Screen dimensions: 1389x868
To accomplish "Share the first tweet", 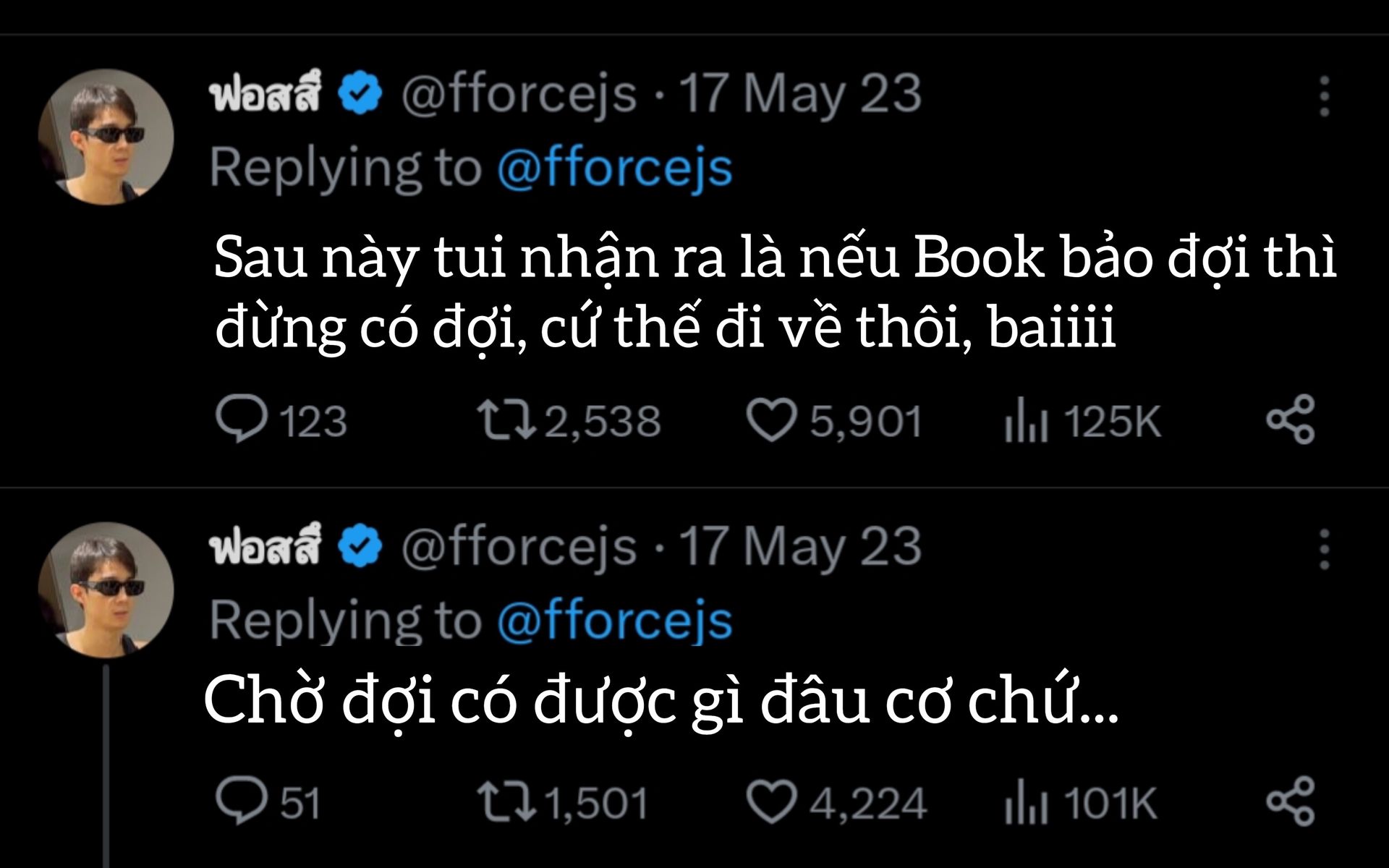I will [x=1290, y=420].
